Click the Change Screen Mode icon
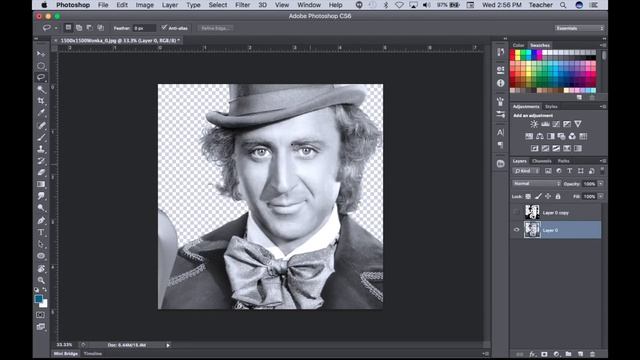The image size is (640, 360). click(x=40, y=327)
